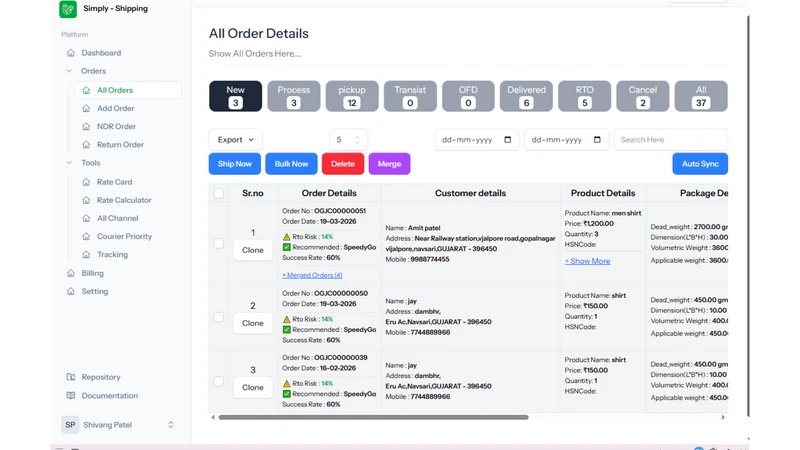Collapse the Orders sidebar section
This screenshot has height=450, width=800.
(69, 71)
